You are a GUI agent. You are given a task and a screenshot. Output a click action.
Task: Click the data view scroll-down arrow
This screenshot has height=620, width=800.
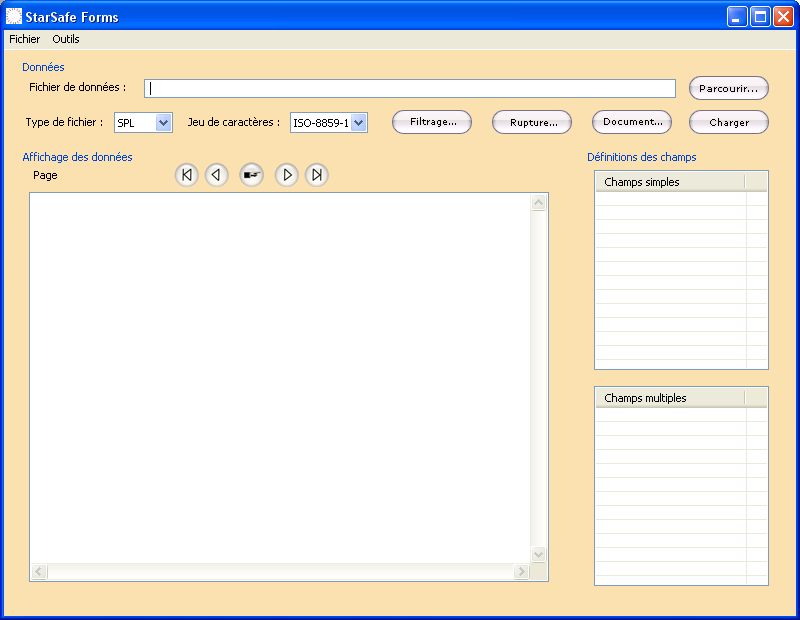pyautogui.click(x=539, y=554)
